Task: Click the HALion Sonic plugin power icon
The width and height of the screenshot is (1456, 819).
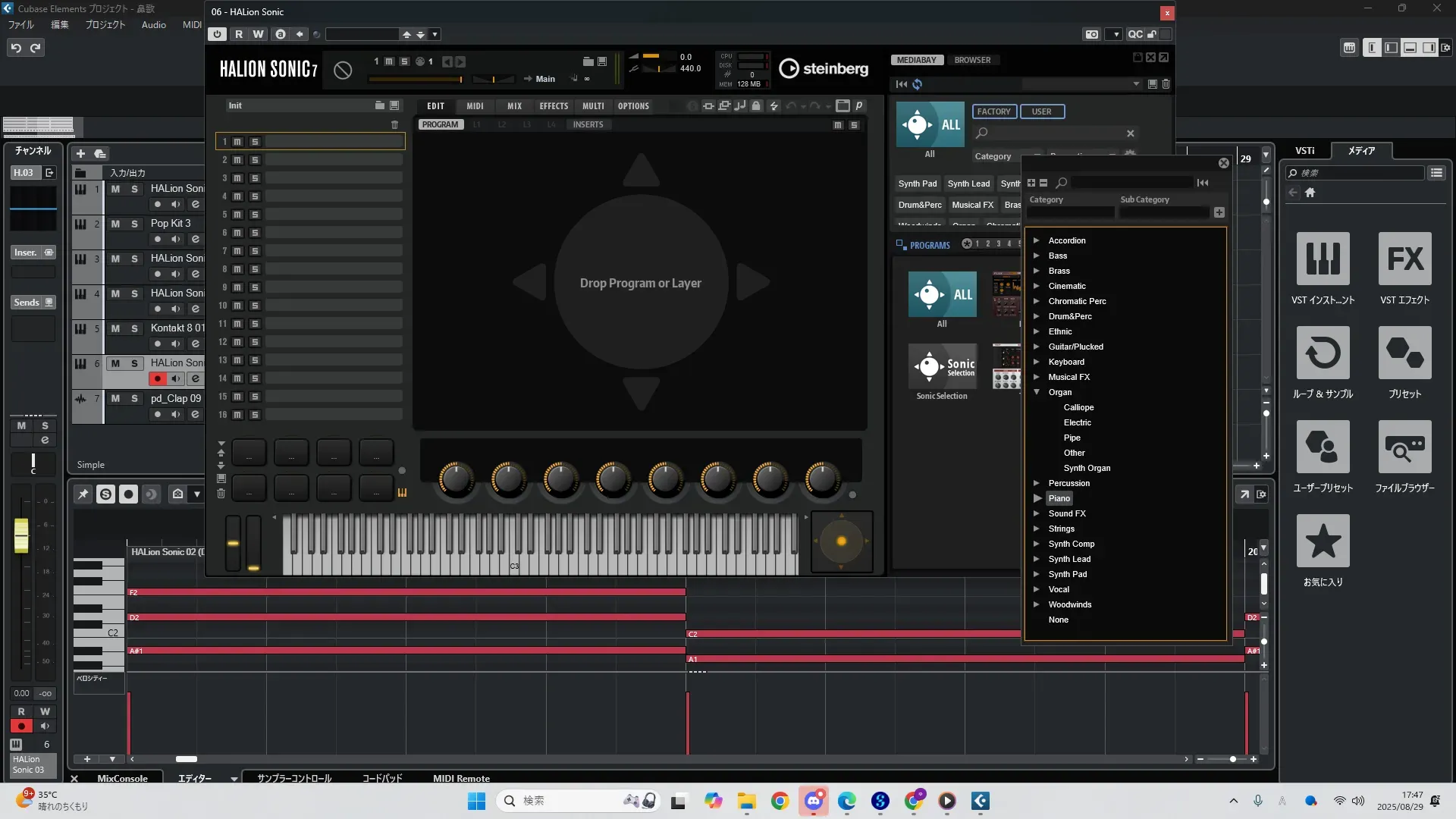Action: pyautogui.click(x=218, y=34)
